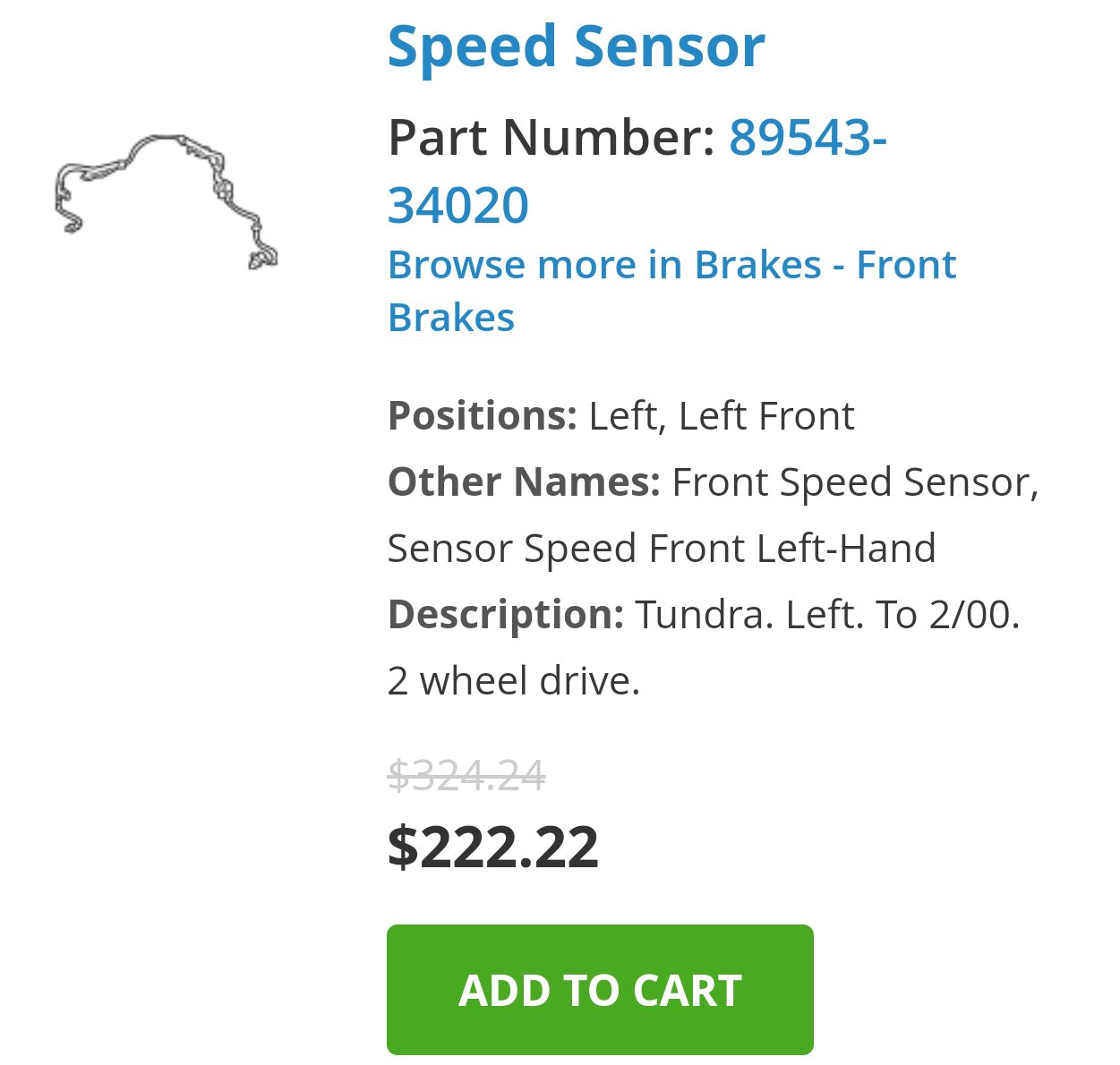Click the Part Number label text

[551, 138]
